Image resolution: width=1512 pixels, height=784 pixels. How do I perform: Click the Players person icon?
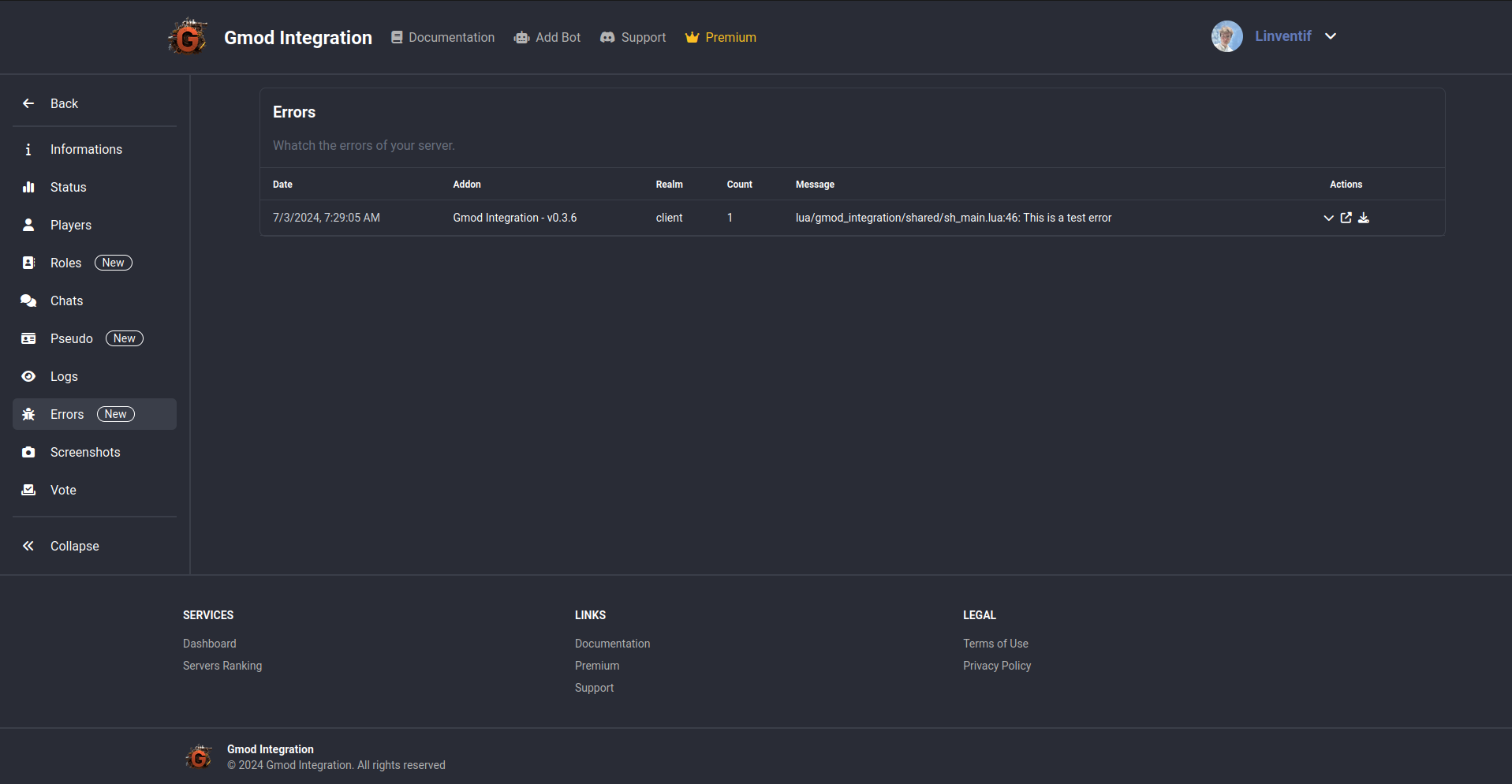(x=28, y=225)
